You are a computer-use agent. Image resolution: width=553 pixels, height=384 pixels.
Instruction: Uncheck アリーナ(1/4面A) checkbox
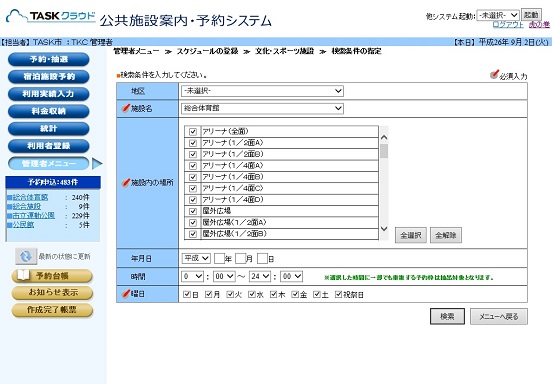point(193,166)
